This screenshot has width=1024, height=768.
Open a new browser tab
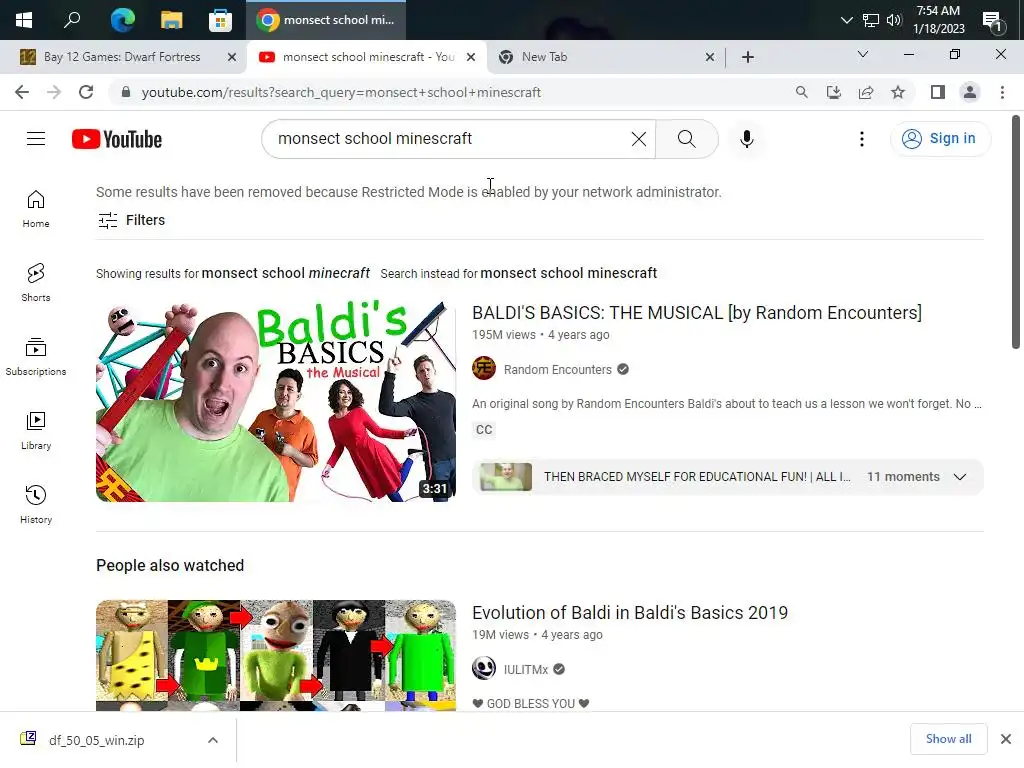(748, 57)
